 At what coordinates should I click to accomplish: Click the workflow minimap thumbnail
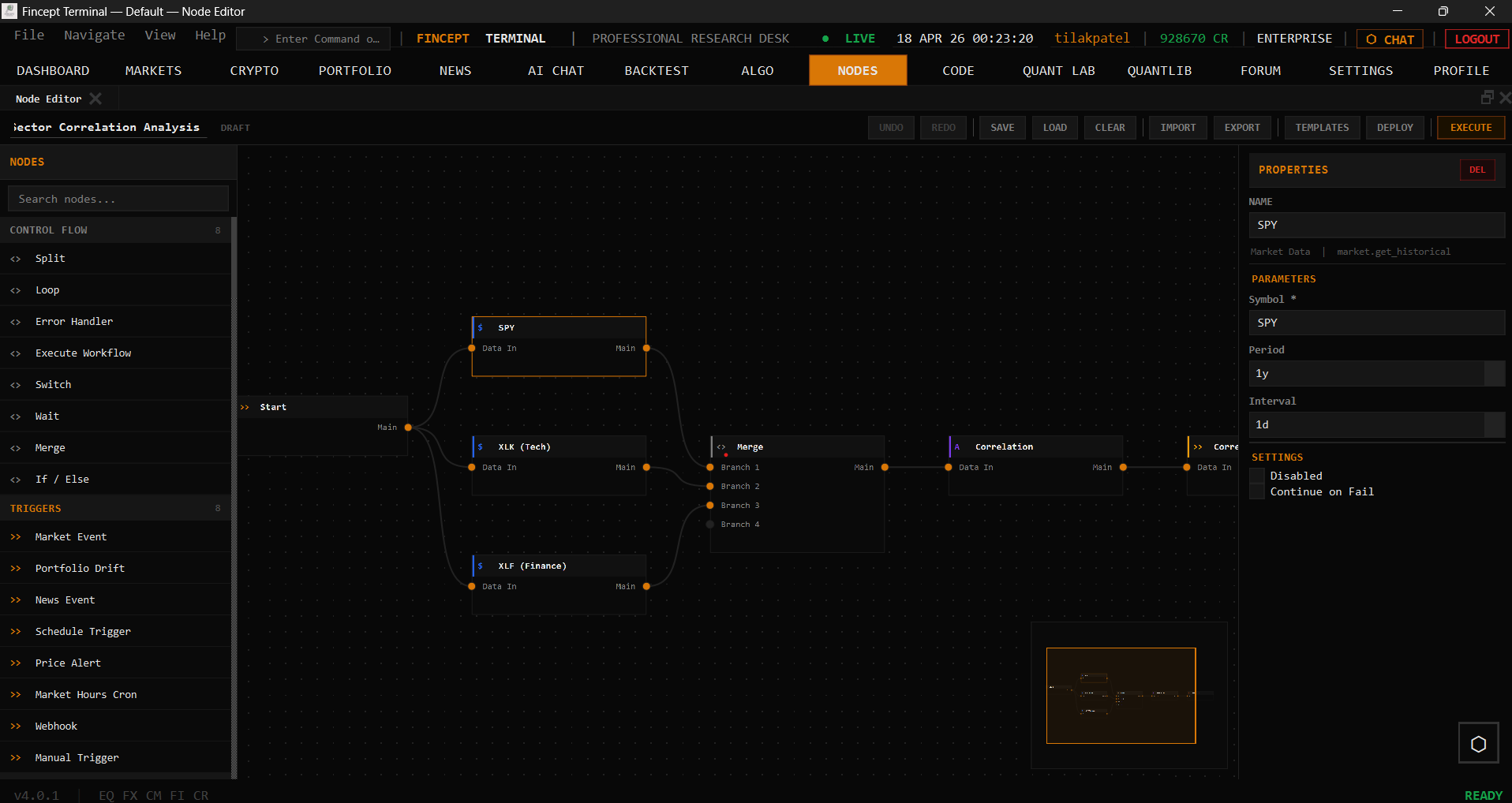pyautogui.click(x=1121, y=695)
